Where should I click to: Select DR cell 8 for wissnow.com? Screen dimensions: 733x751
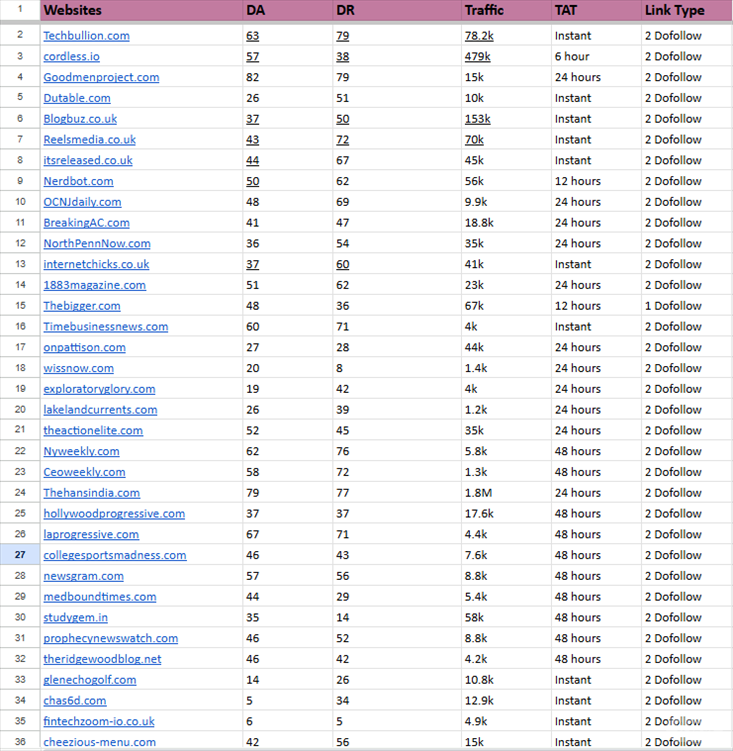point(397,368)
